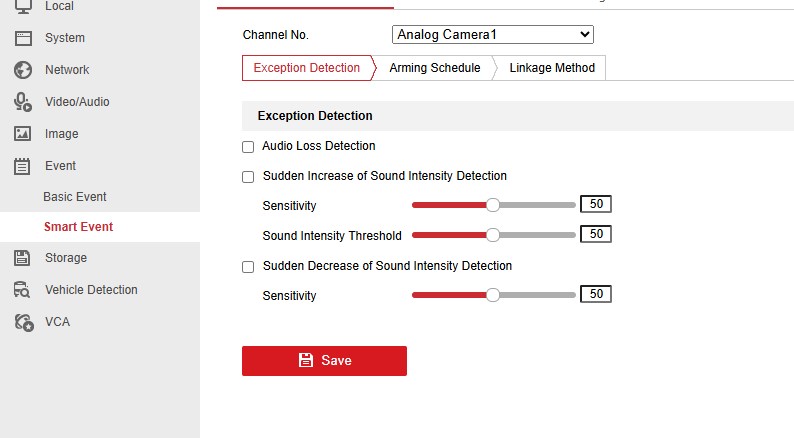
Task: Click the Network globe icon
Action: (x=22, y=70)
